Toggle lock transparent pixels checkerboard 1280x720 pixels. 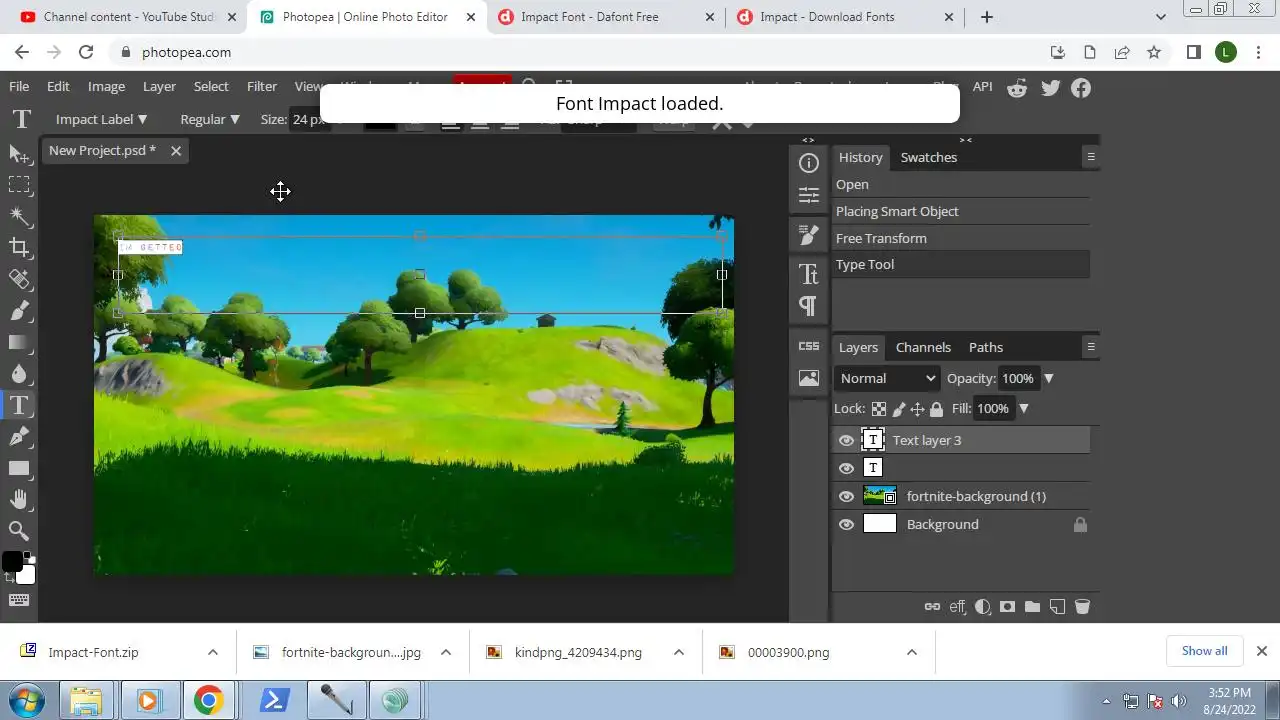coord(878,409)
